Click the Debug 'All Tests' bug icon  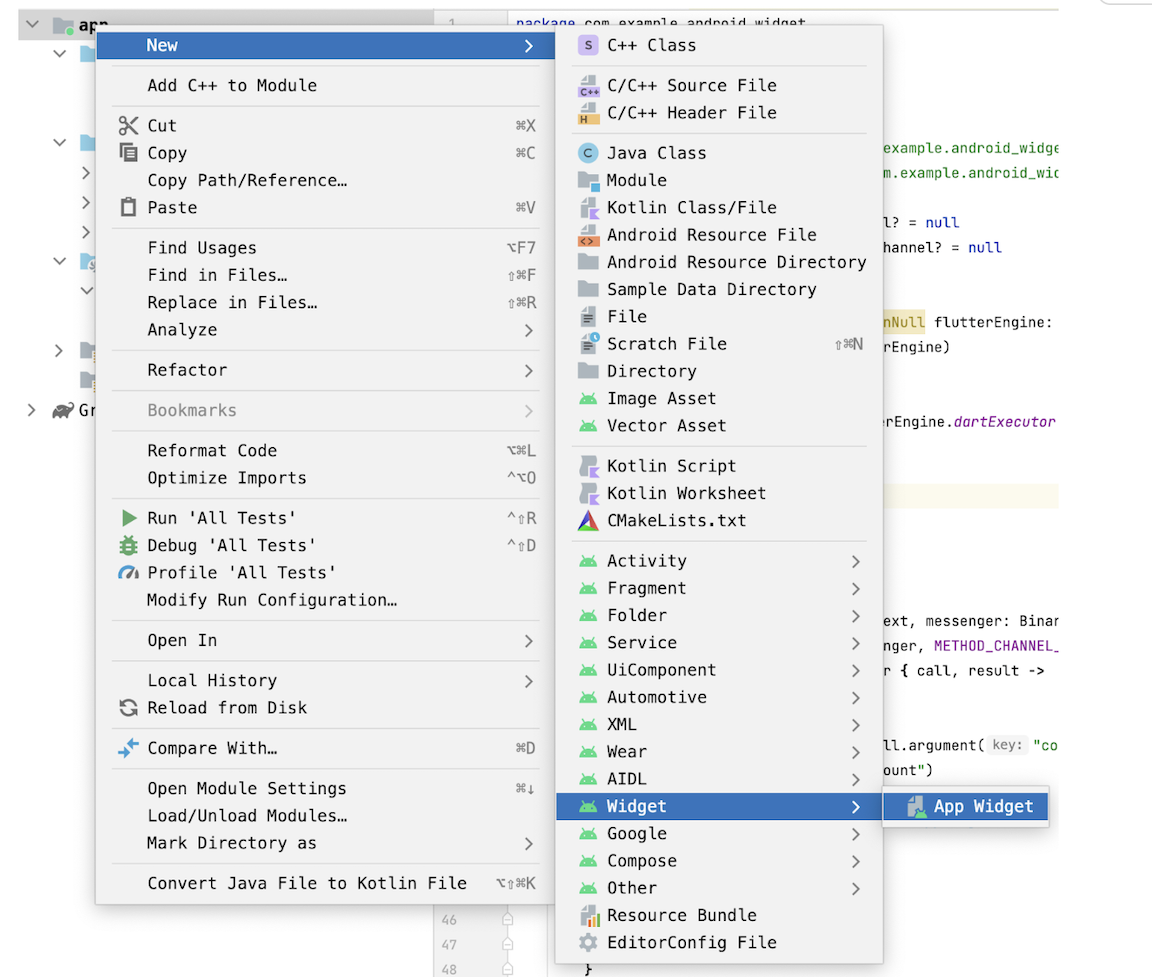tap(128, 546)
